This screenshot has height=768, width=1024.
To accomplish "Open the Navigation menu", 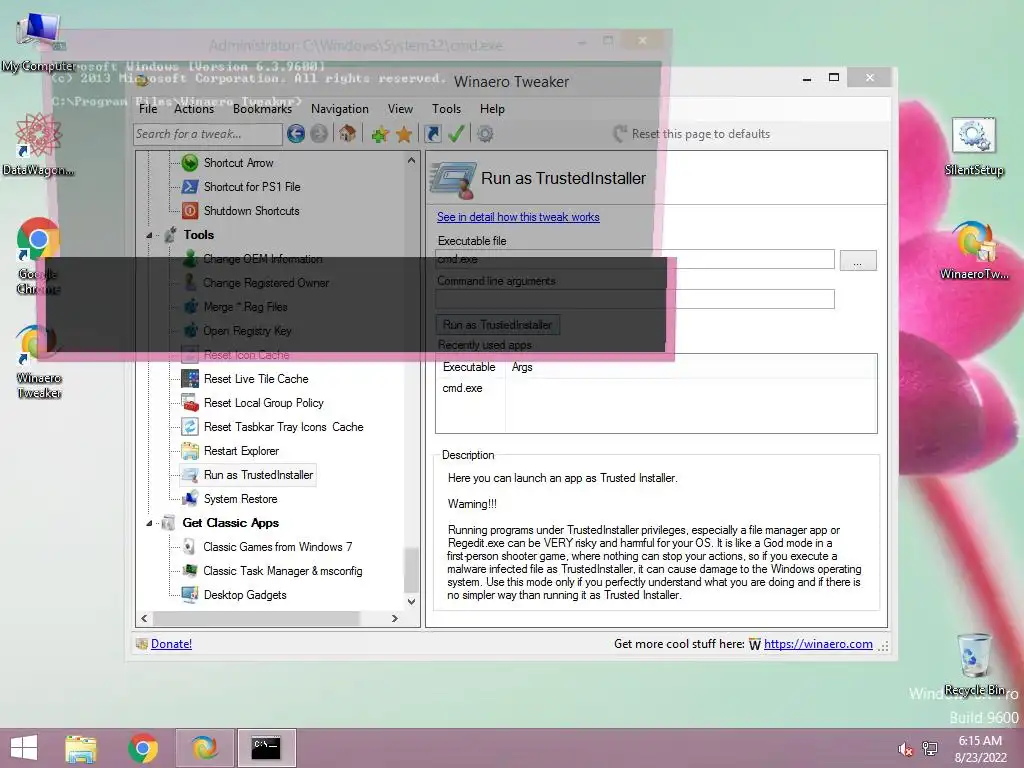I will (340, 109).
